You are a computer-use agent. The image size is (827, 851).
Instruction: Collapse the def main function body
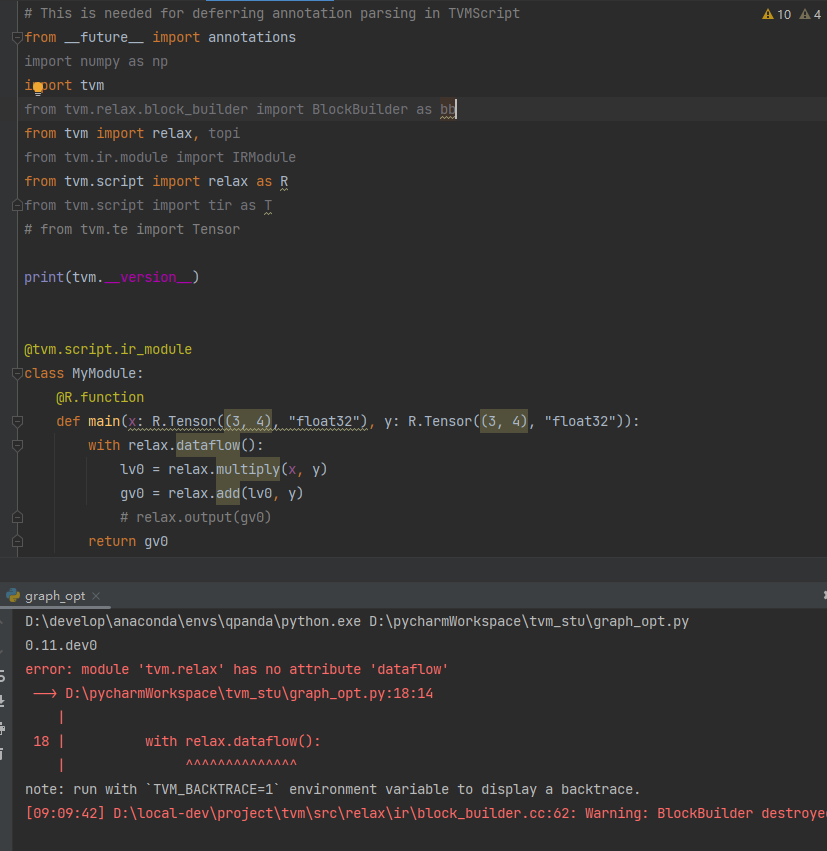(17, 421)
